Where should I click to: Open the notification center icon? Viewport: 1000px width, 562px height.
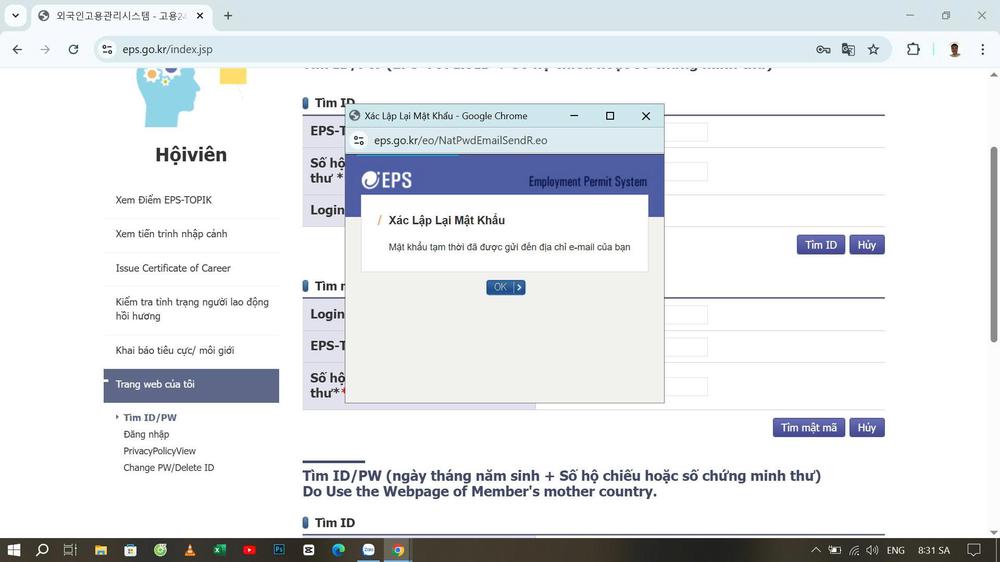coord(974,550)
